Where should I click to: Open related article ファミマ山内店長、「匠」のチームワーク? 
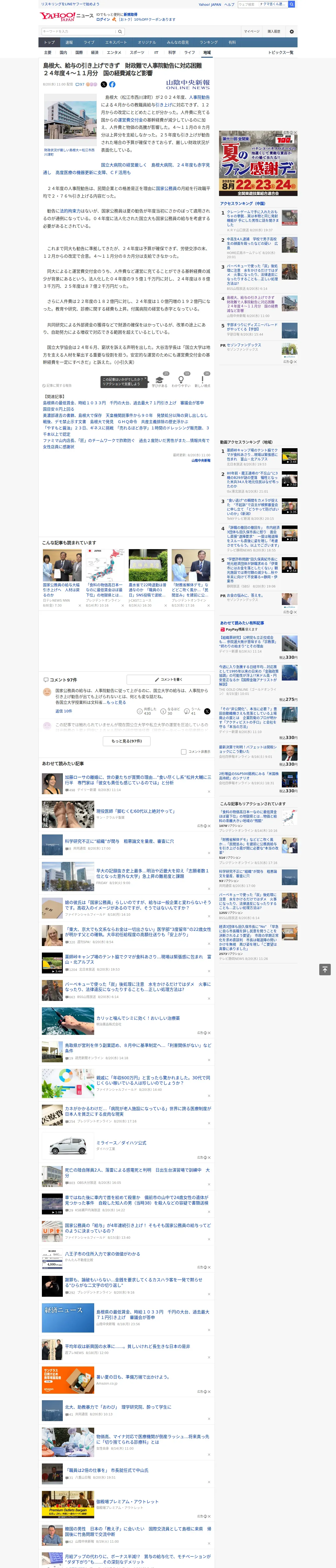point(126,443)
